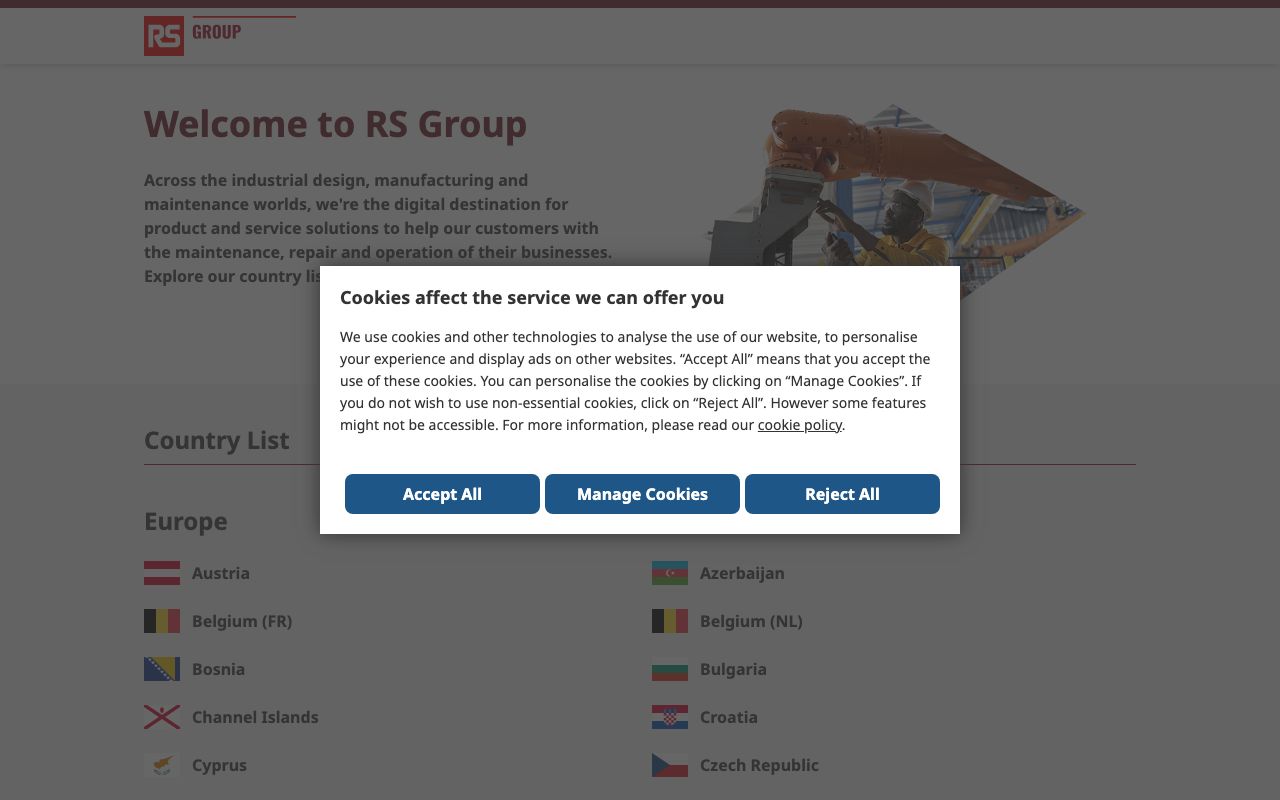Open the Croatia country link
Screen dimensions: 1280x800
(729, 717)
